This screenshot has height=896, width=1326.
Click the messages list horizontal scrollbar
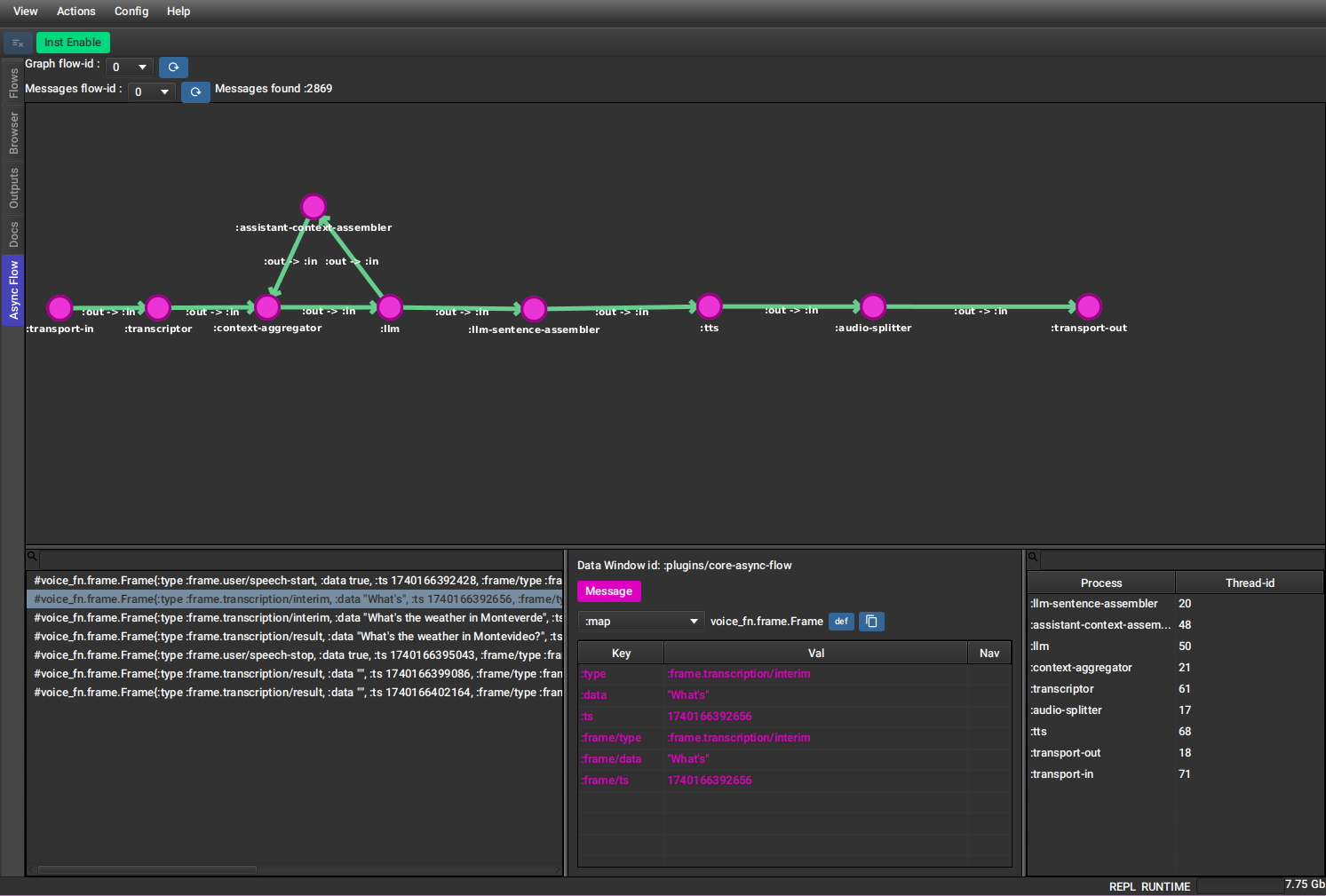click(x=147, y=870)
